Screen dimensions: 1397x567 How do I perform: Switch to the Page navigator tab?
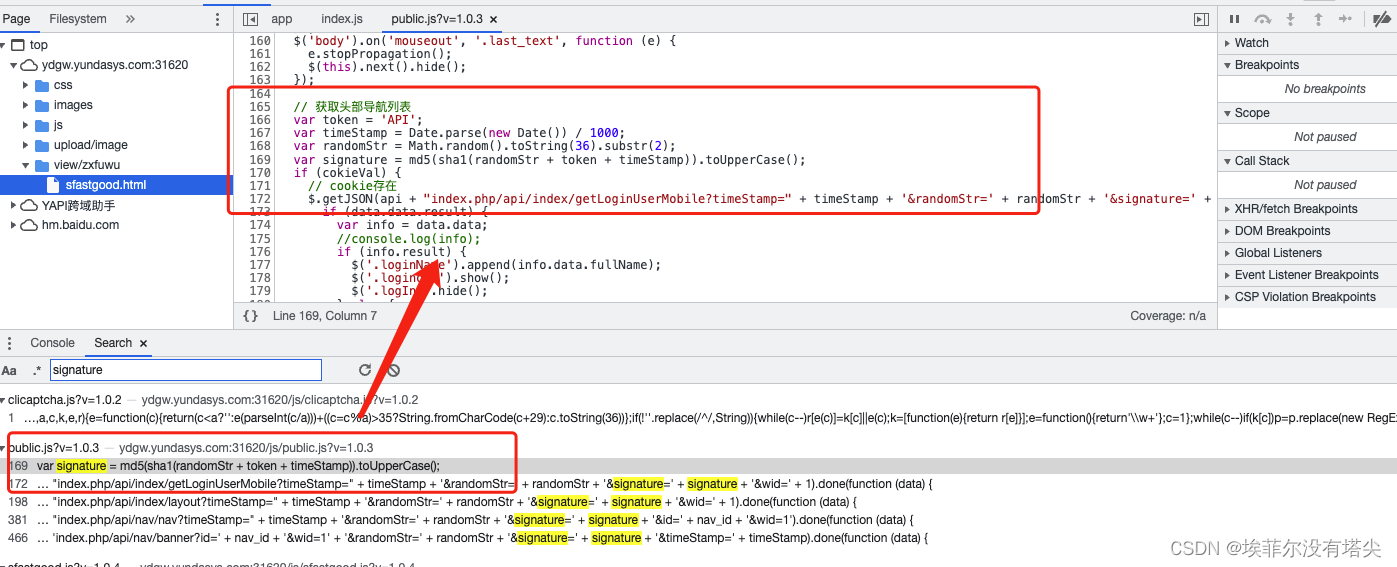pos(16,19)
